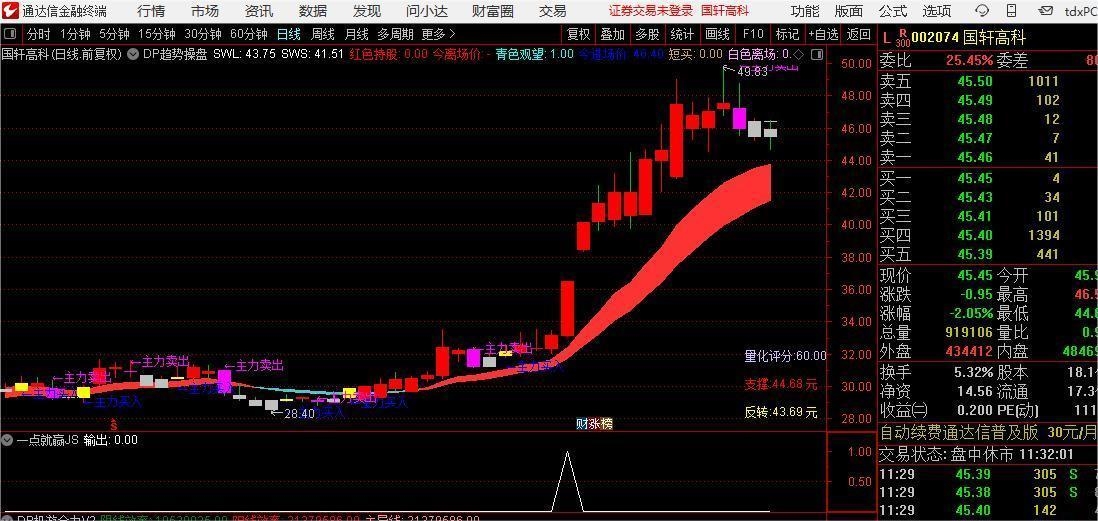The width and height of the screenshot is (1098, 521).
Task: Toggle the left panel layout icon
Action: tap(10, 34)
